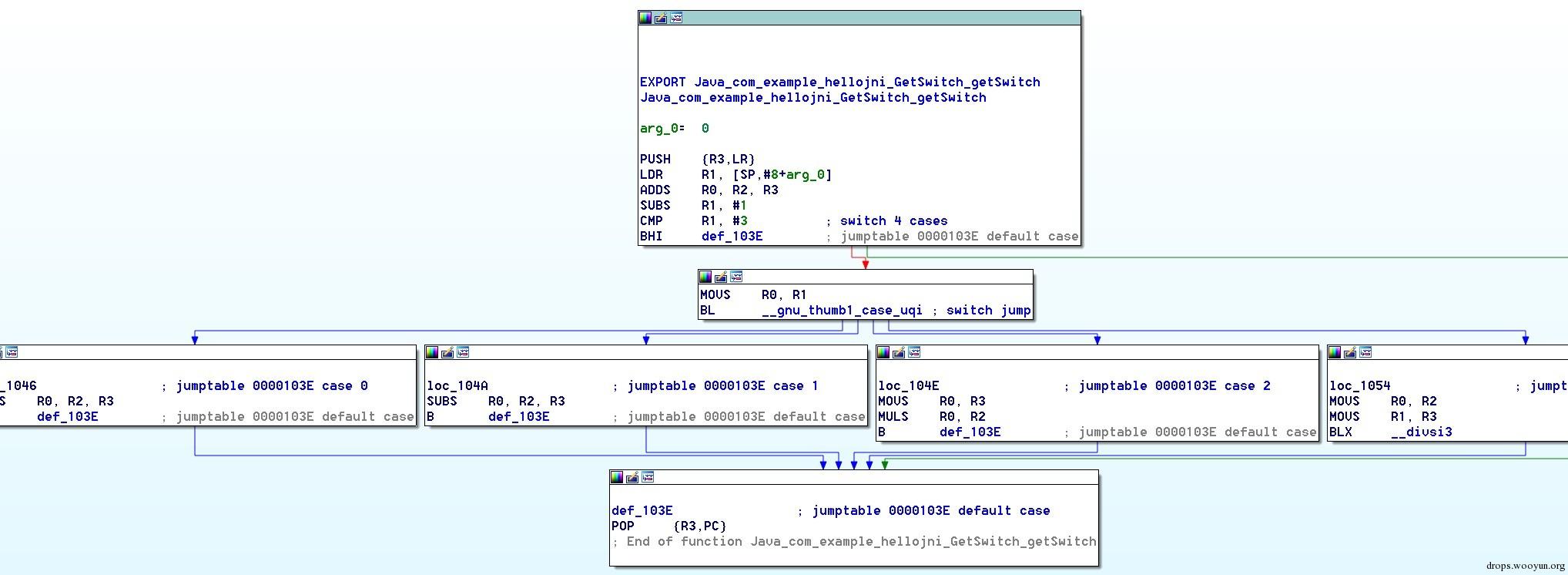Image resolution: width=1568 pixels, height=575 pixels.
Task: Click 'jumptable 0000103E case 0' comment
Action: 272,385
